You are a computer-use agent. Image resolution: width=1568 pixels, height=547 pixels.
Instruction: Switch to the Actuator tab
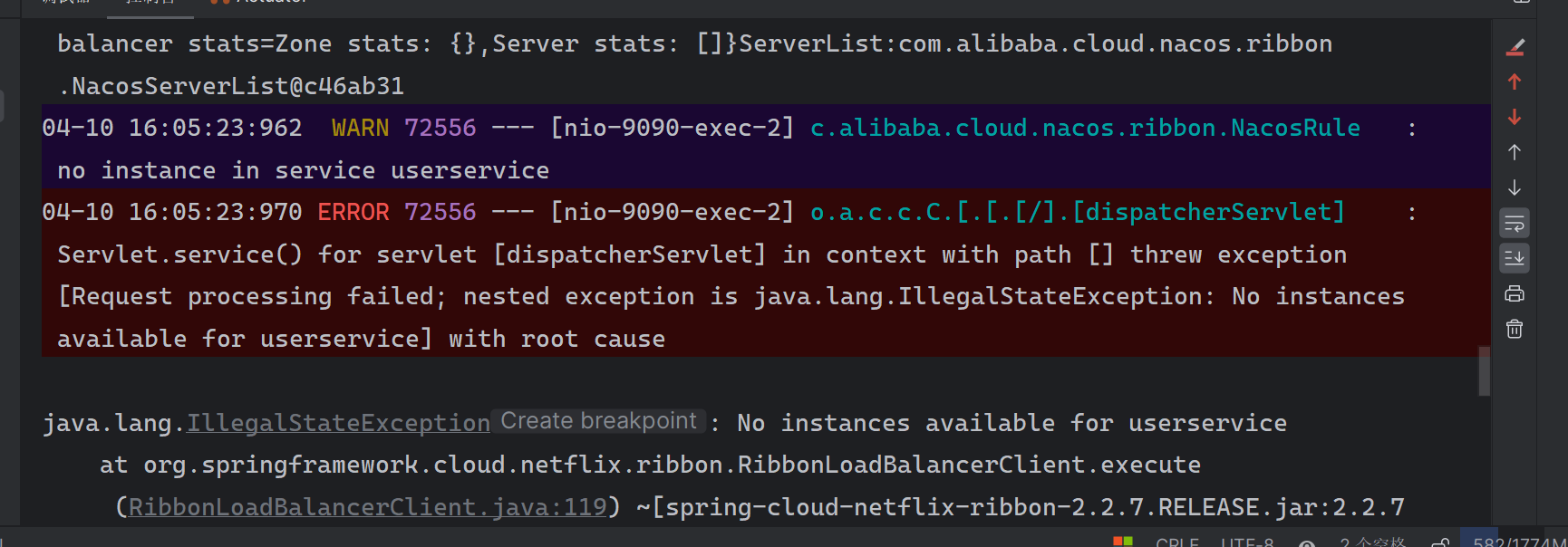261,2
